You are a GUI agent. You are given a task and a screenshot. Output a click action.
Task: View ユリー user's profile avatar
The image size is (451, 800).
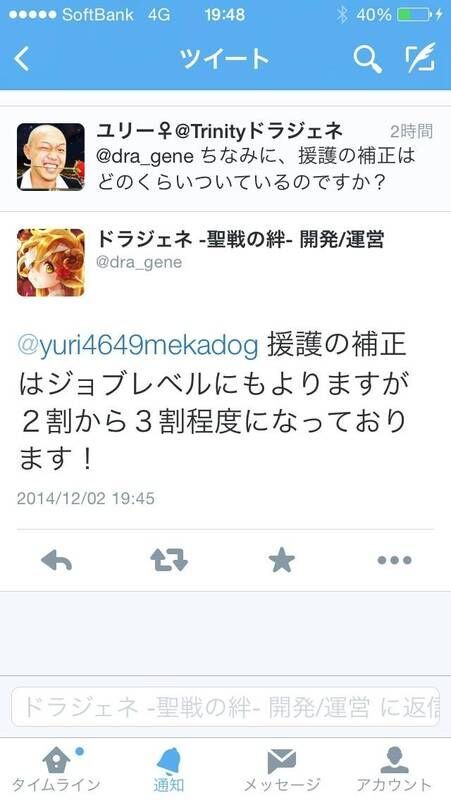51,157
